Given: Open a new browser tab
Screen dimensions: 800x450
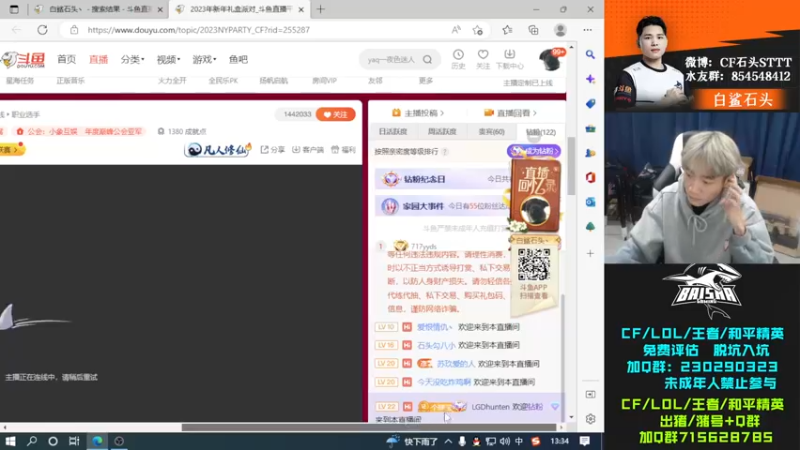Looking at the screenshot, I should tap(320, 9).
